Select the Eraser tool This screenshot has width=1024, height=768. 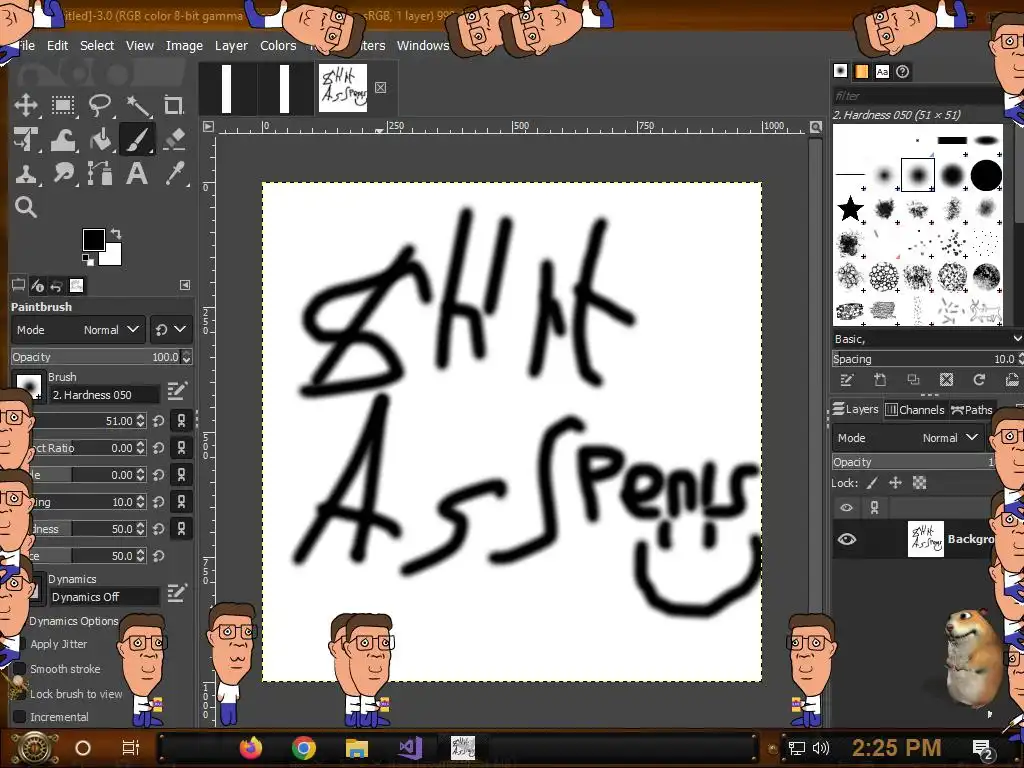tap(174, 140)
